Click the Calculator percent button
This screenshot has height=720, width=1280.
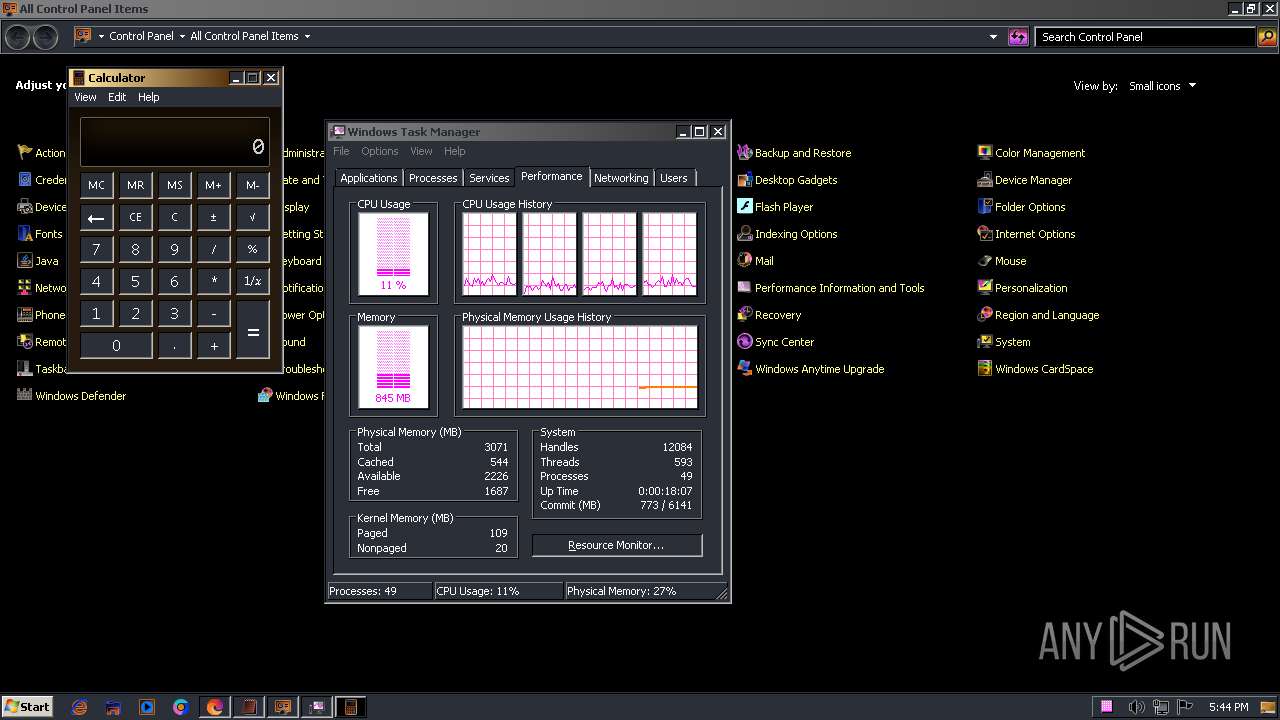click(x=253, y=249)
